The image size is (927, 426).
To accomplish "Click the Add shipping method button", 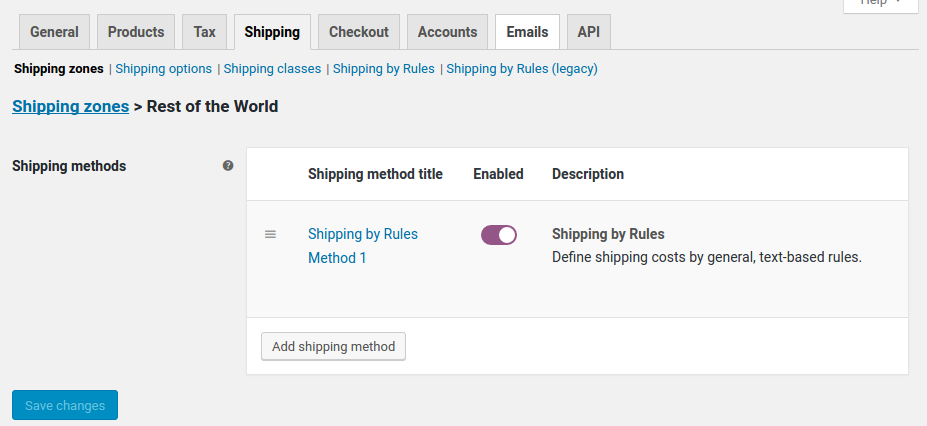I will pyautogui.click(x=333, y=347).
